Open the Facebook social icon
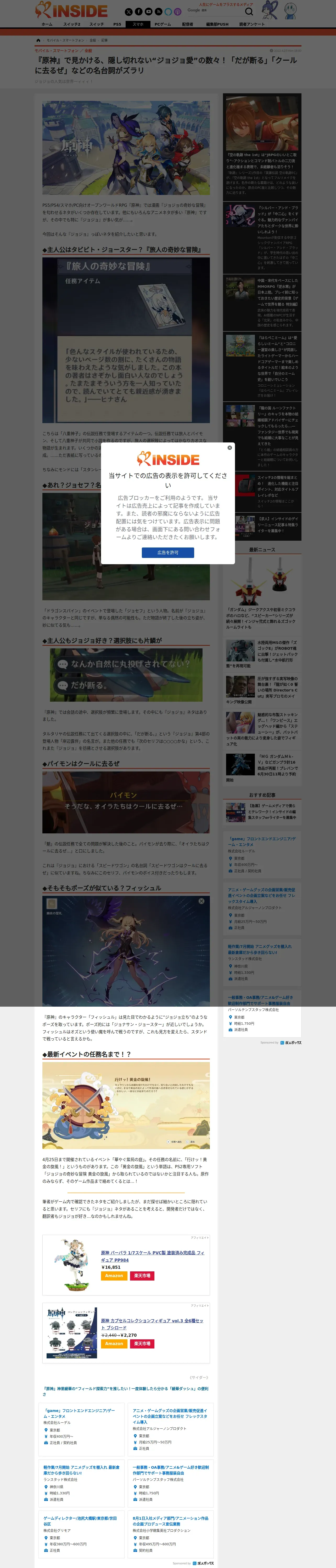336x1568 pixels. [138, 11]
